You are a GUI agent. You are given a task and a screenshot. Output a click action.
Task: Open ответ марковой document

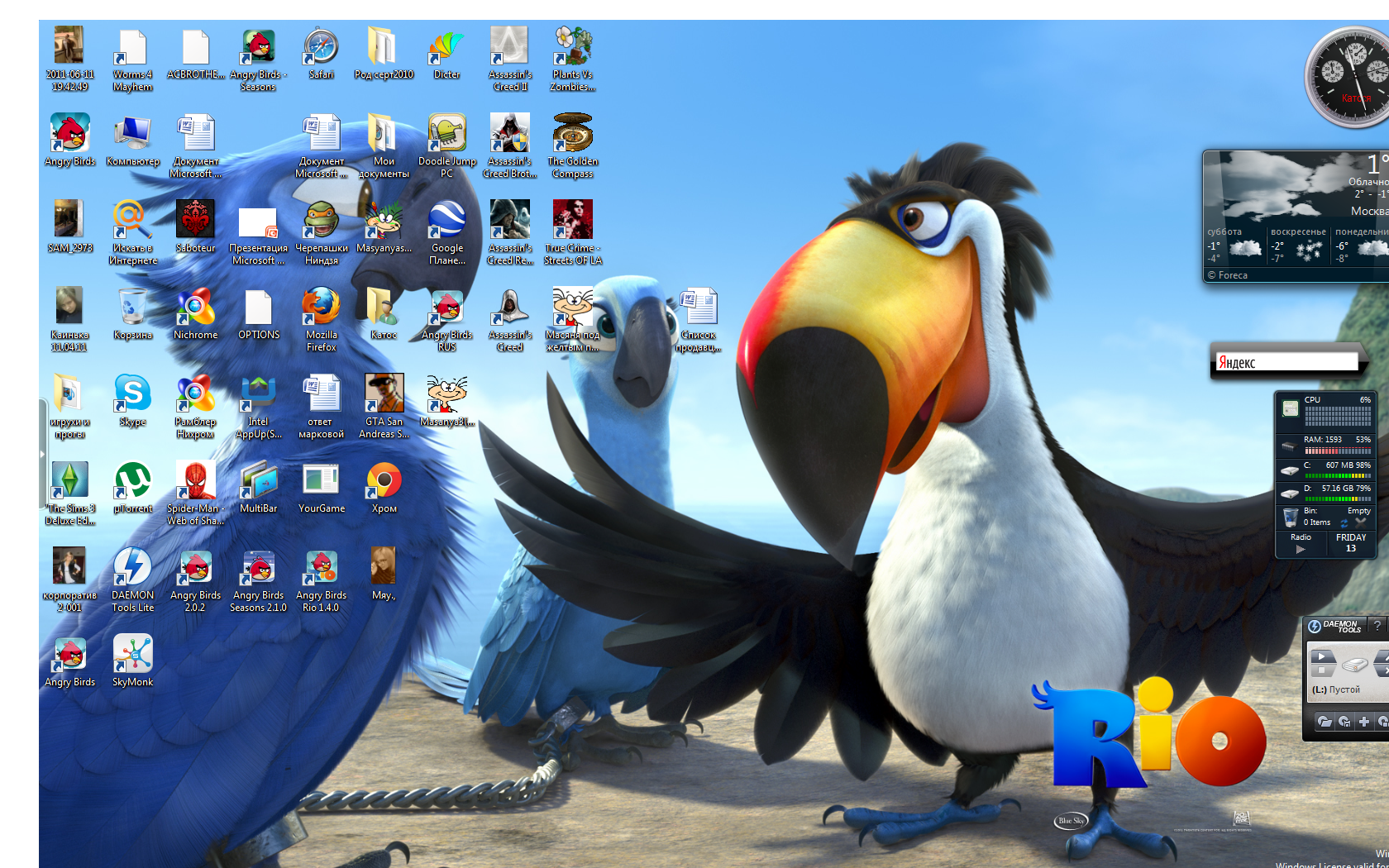(322, 406)
